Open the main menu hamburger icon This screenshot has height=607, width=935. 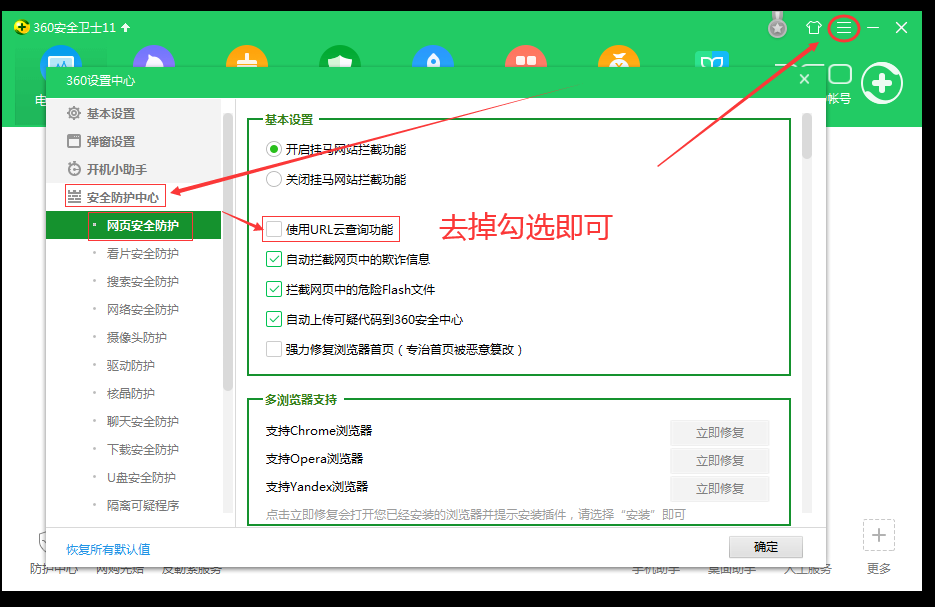pyautogui.click(x=843, y=28)
